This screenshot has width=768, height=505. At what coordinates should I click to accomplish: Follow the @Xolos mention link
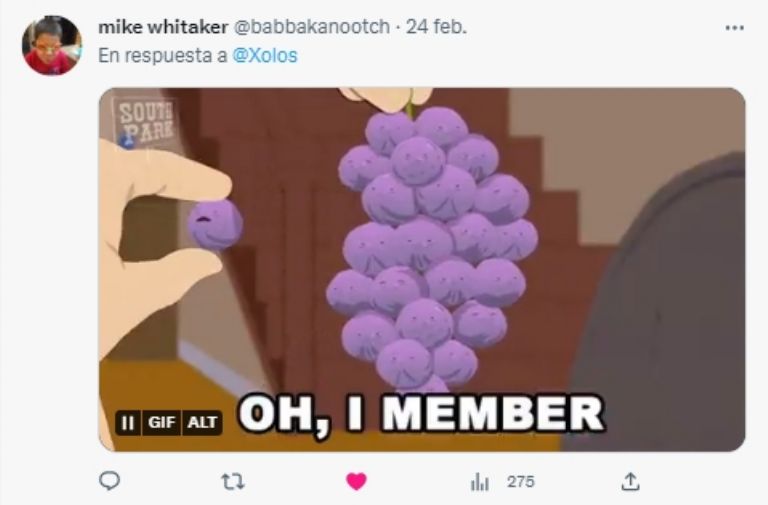[x=264, y=55]
